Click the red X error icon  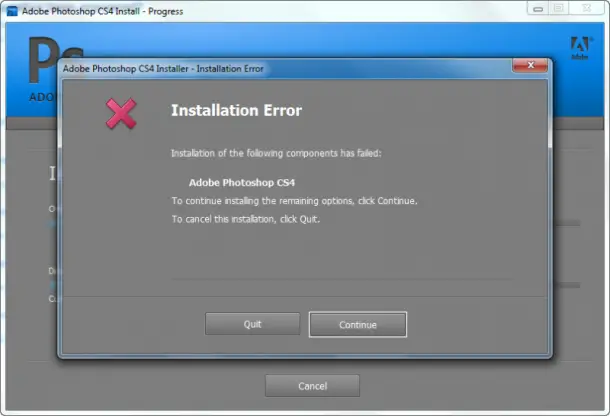pyautogui.click(x=121, y=114)
